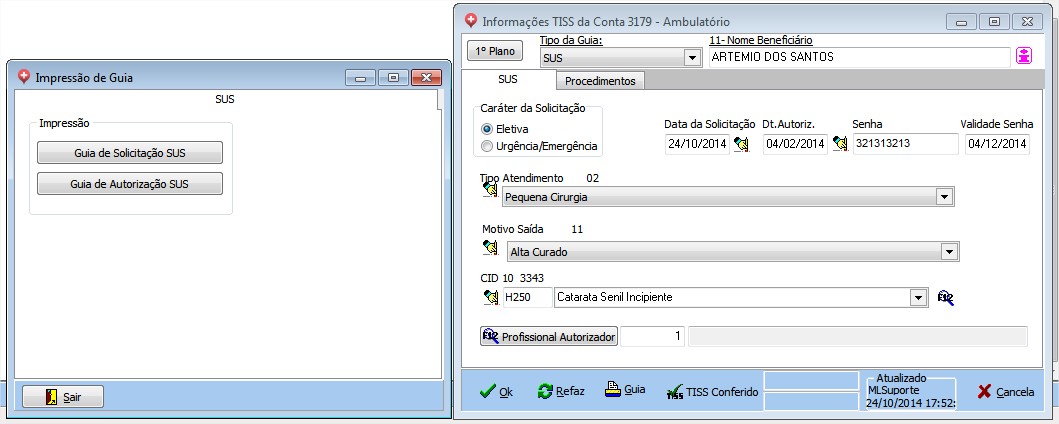This screenshot has width=1059, height=424.
Task: Click Guia de Solicitação SUS button
Action: coord(130,153)
